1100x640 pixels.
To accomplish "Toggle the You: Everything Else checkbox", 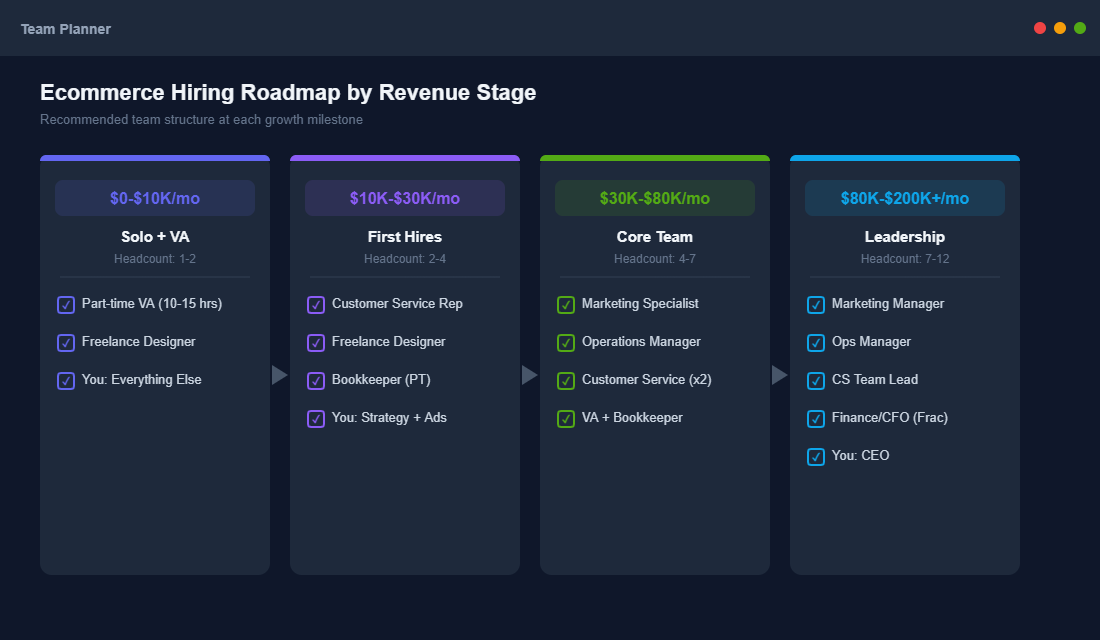I will pos(66,381).
